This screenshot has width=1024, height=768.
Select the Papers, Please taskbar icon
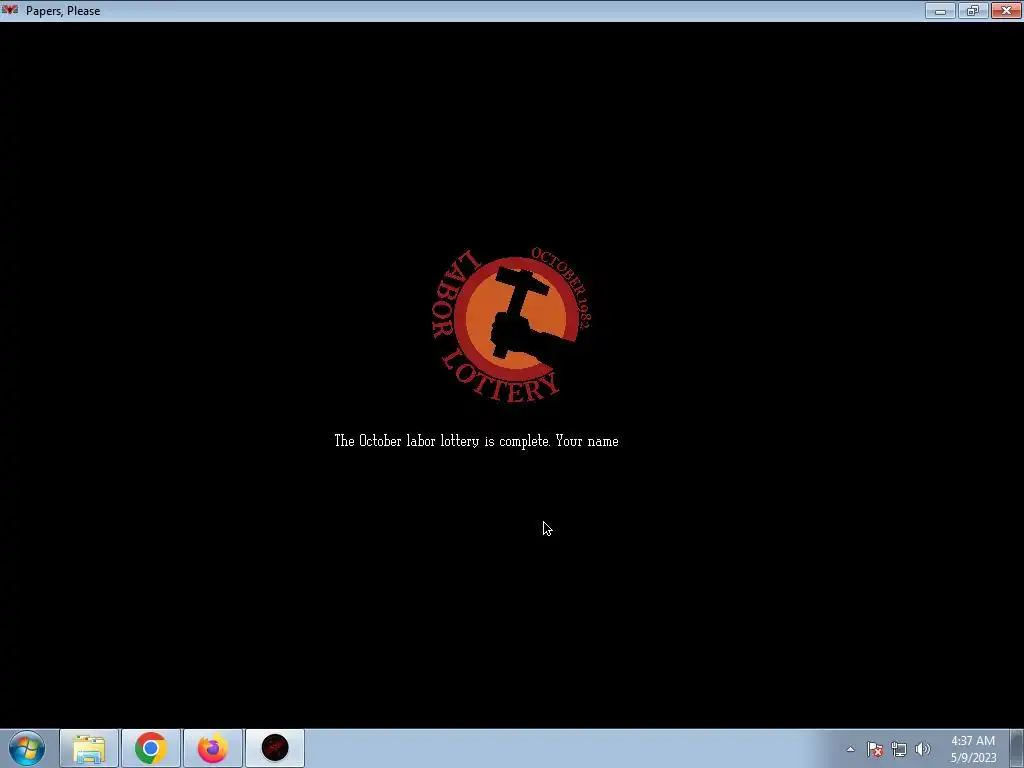[x=275, y=748]
